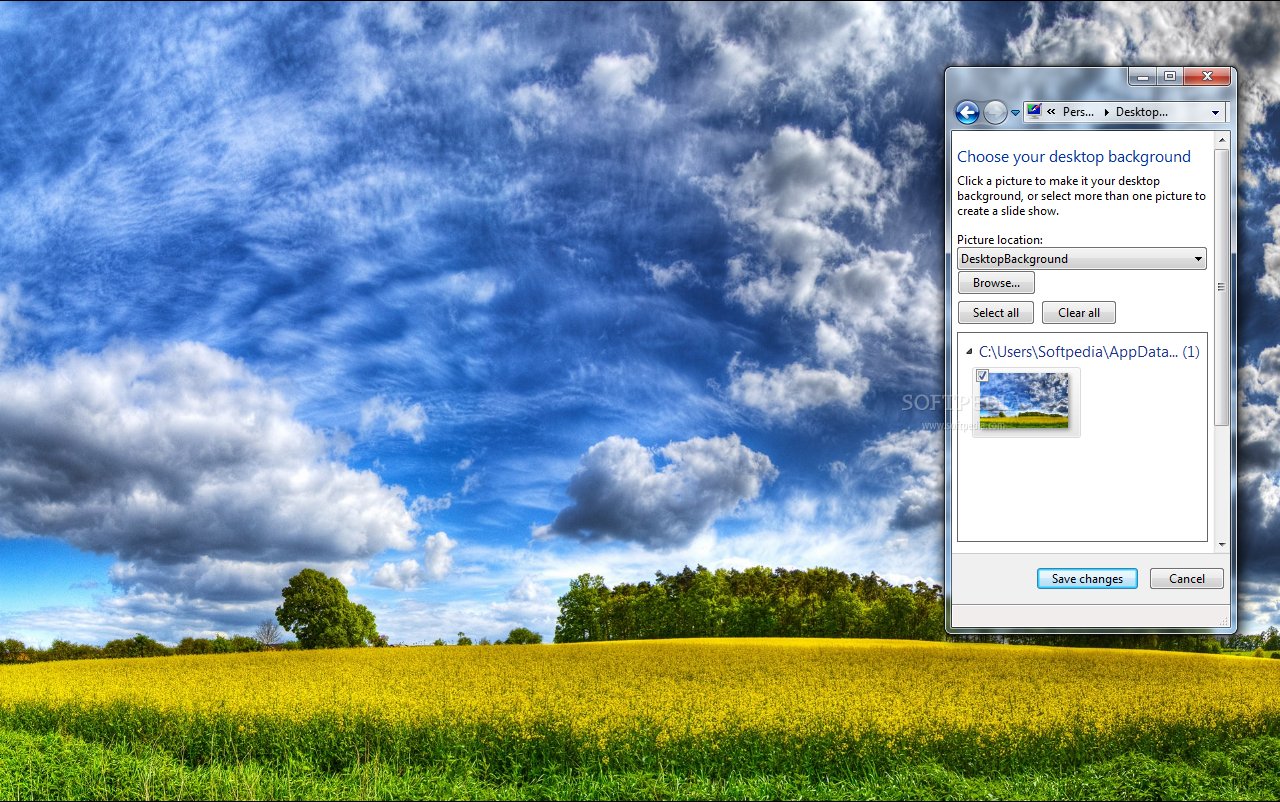
Task: Click the 'Choose your desktop background' heading
Action: tap(1074, 157)
